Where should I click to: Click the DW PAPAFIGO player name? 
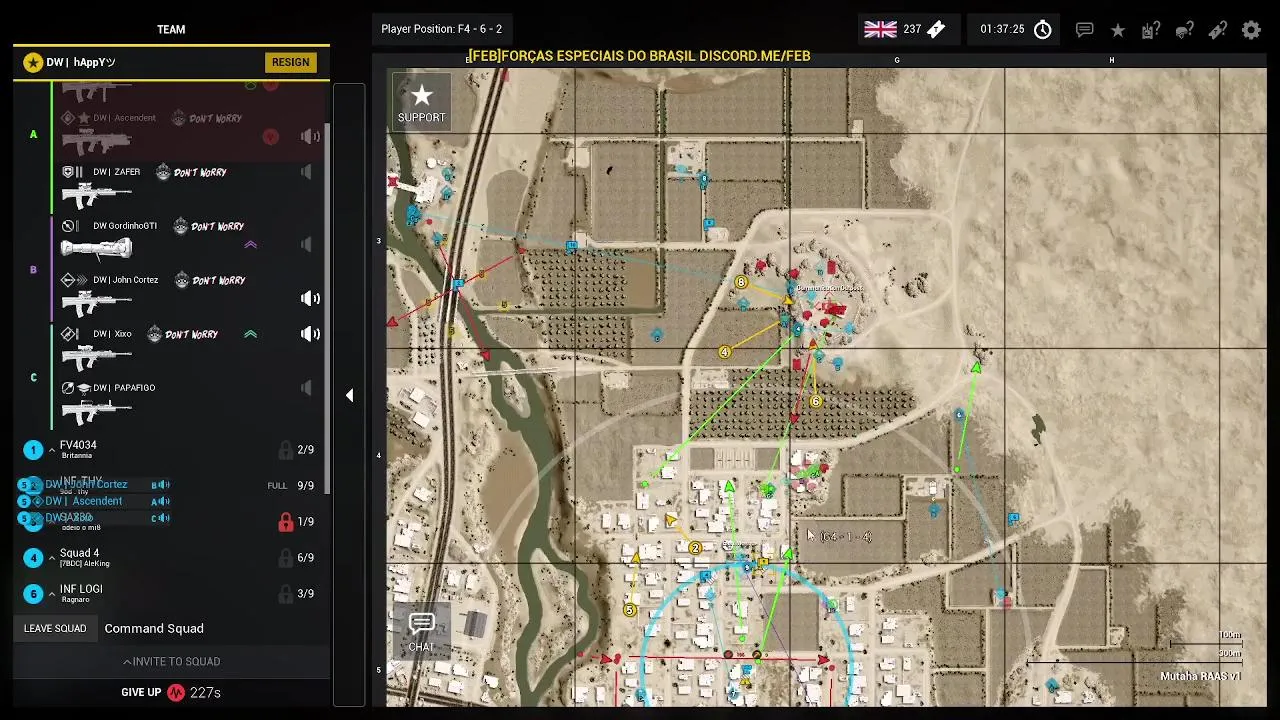click(x=124, y=388)
